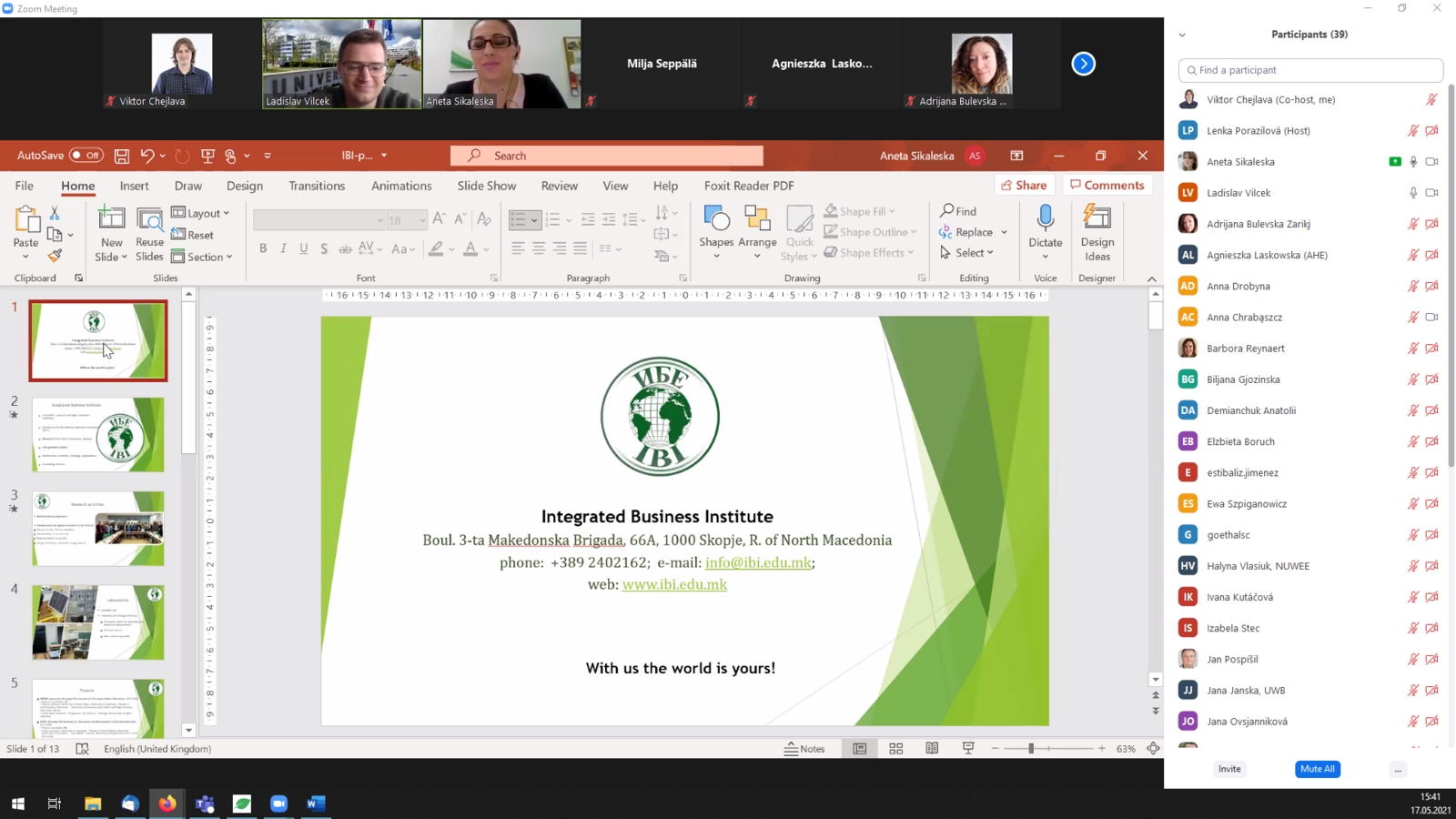The height and width of the screenshot is (819, 1456).
Task: Open the Transitions ribbon tab
Action: (x=317, y=186)
